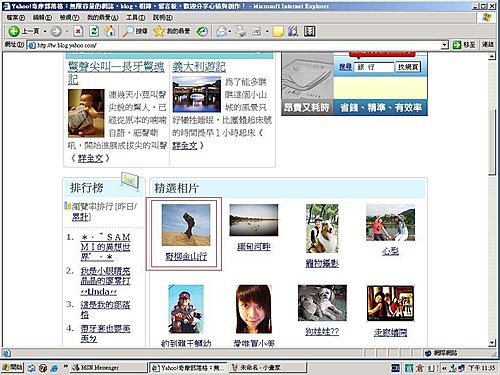Open the Help menu

[163, 17]
